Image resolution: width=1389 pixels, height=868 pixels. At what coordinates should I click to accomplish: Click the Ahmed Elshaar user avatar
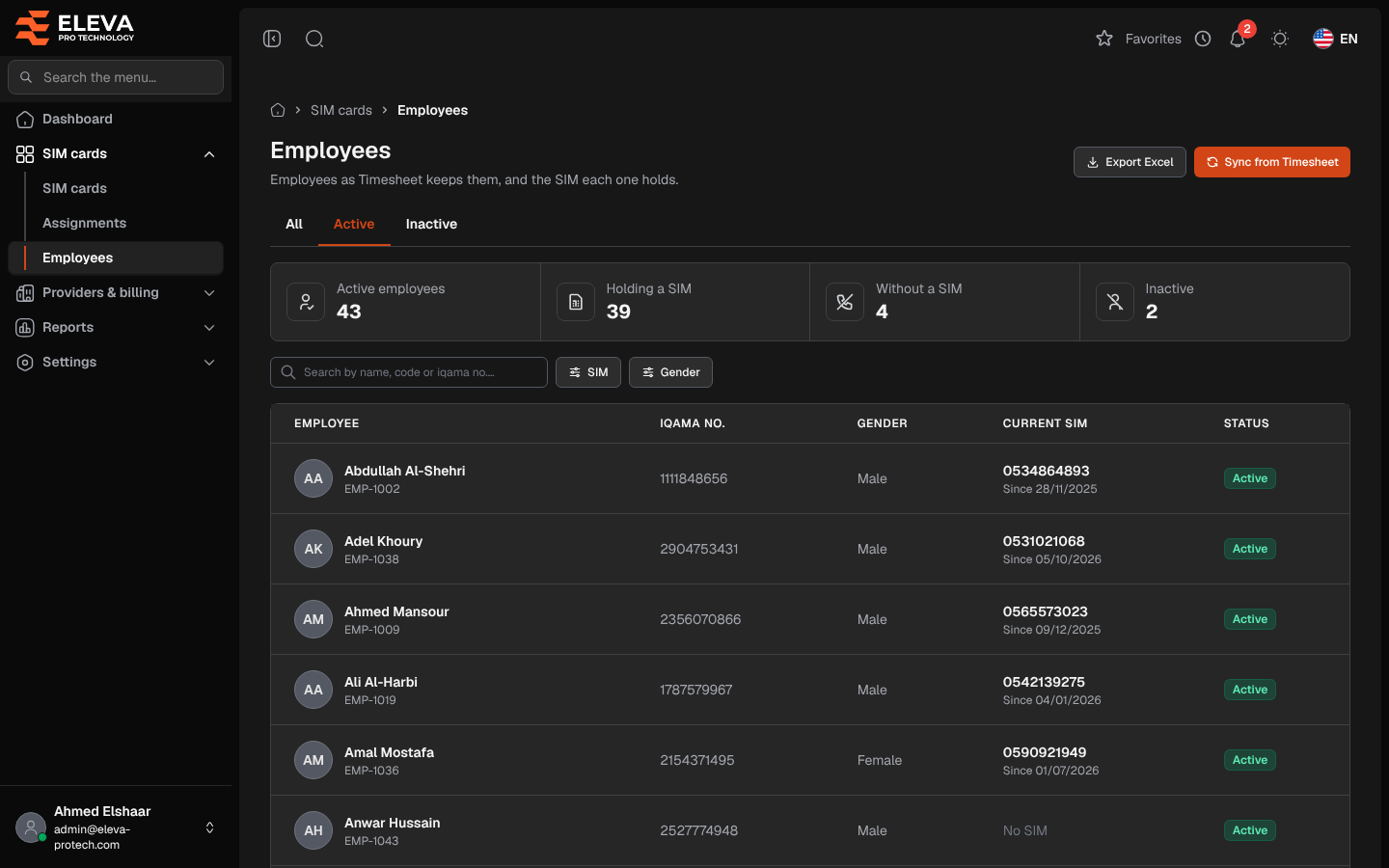pos(31,827)
